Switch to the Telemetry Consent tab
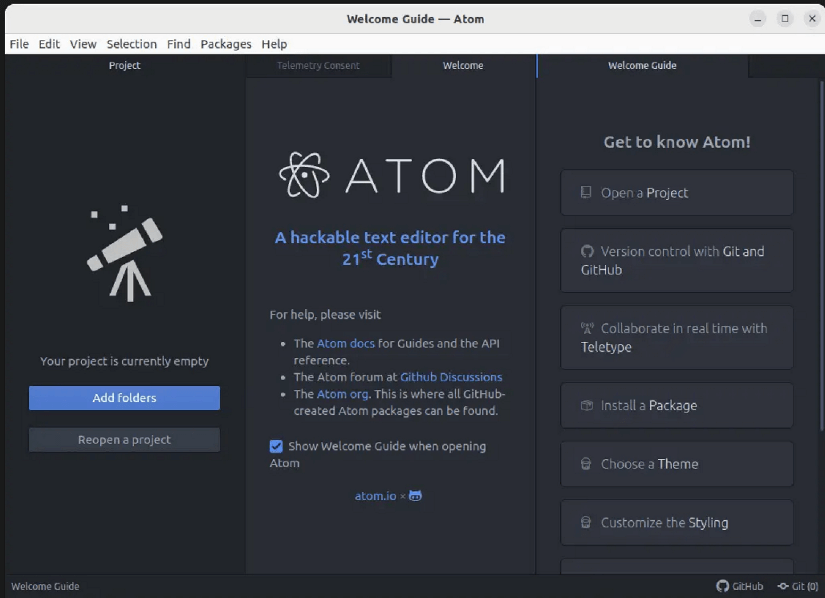The image size is (825, 598). (318, 65)
